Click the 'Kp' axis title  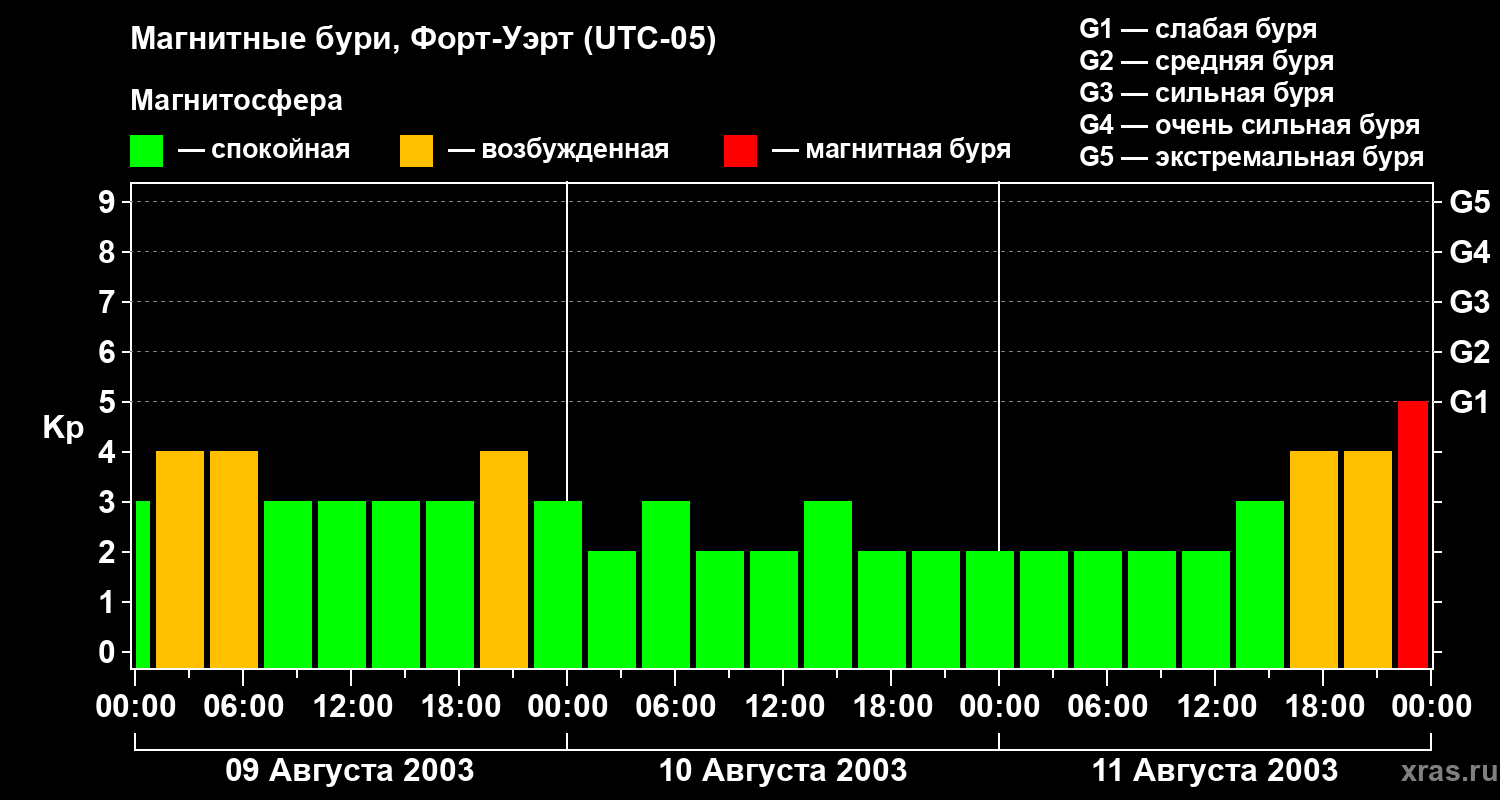(63, 428)
